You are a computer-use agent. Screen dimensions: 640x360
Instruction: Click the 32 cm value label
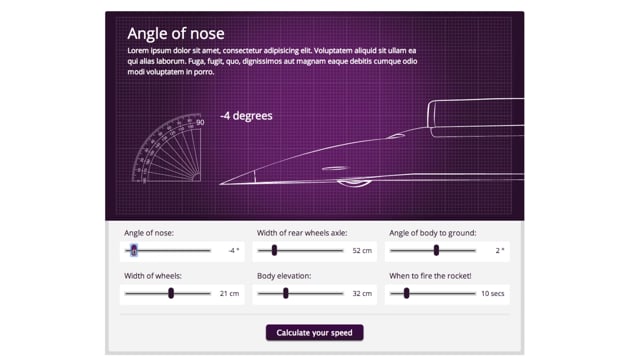362,293
